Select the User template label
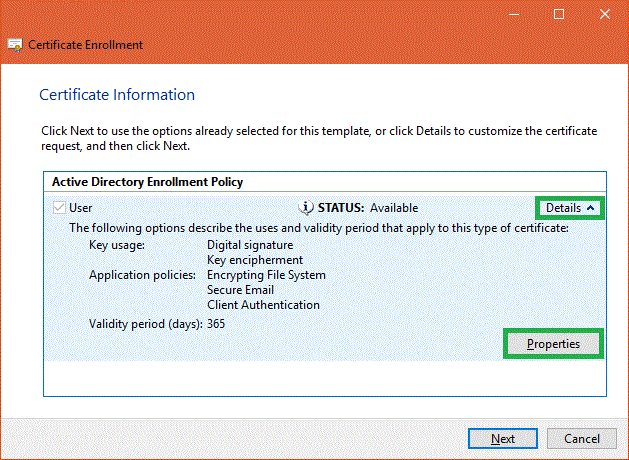This screenshot has width=629, height=460. (81, 208)
